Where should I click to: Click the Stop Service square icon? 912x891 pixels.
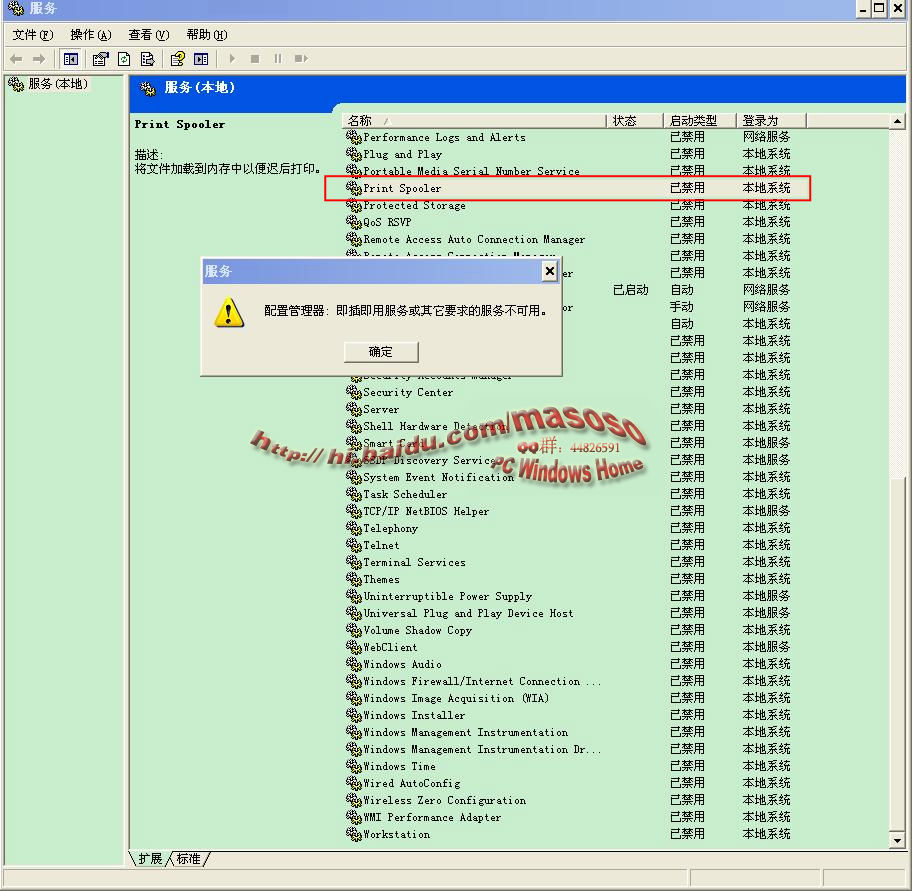(255, 59)
